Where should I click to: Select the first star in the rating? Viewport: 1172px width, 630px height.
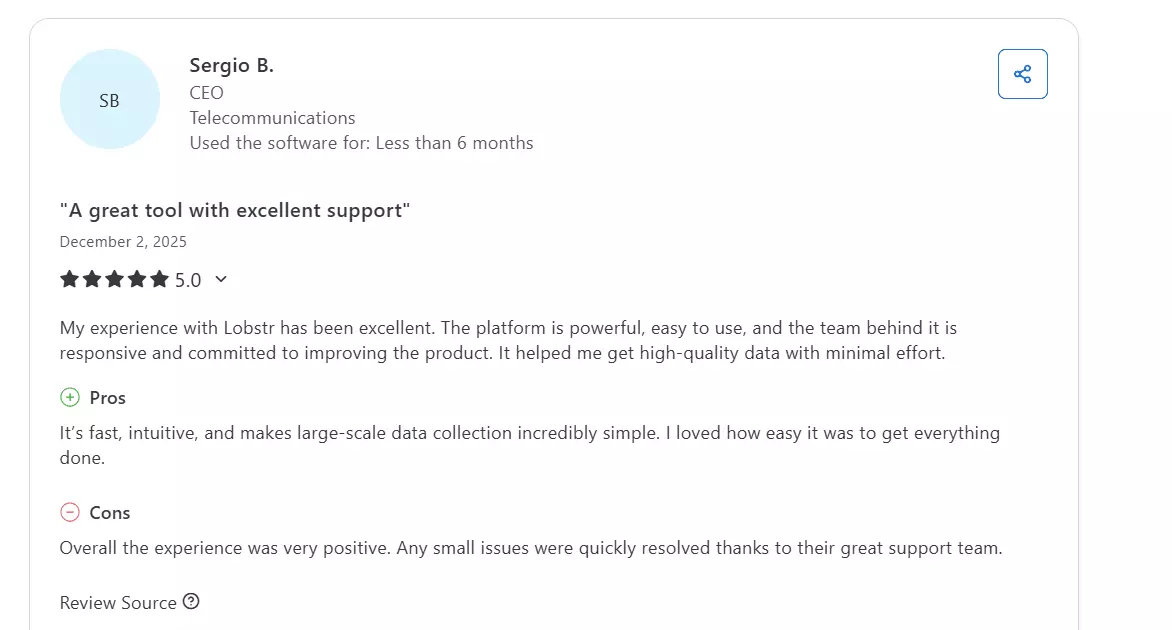pos(69,279)
